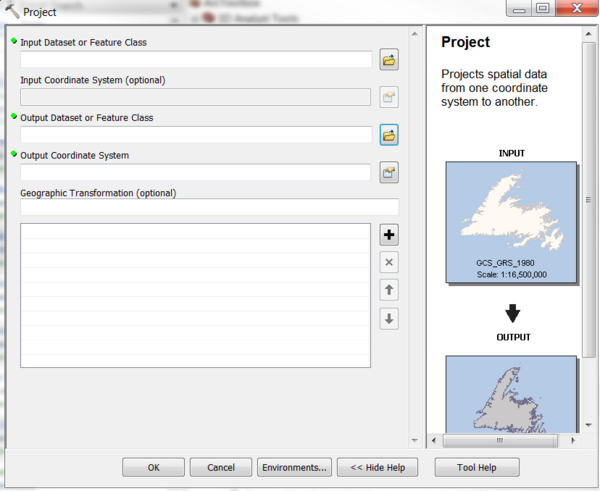Click the Output Coordinate System field
Viewport: 600px width, 491px height.
pos(196,173)
